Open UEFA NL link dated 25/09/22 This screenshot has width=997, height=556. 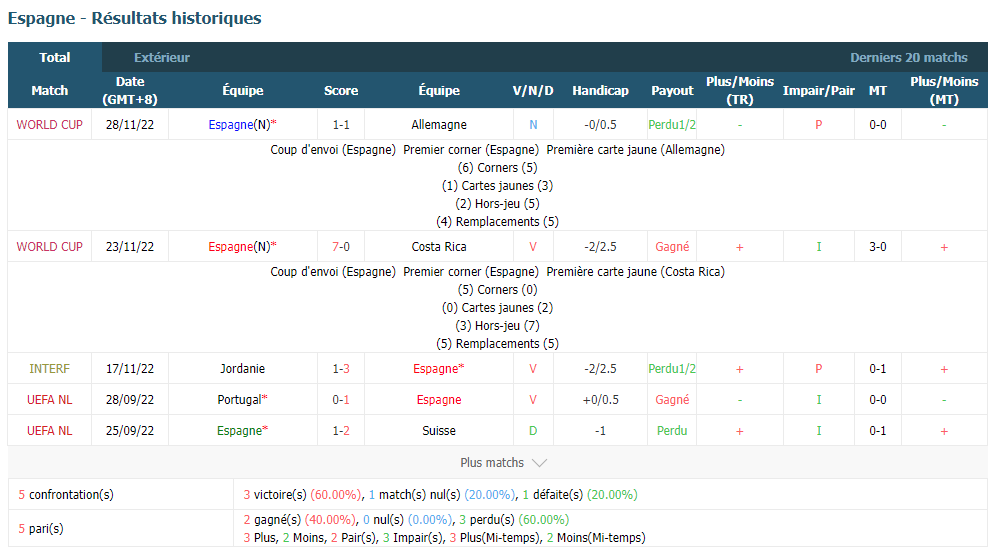tap(50, 431)
